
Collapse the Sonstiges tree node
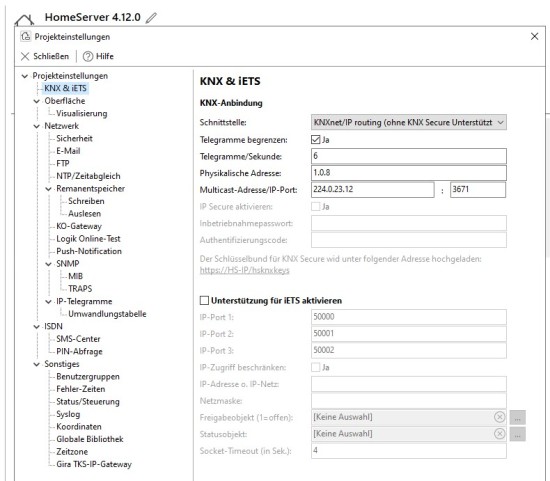[36, 364]
